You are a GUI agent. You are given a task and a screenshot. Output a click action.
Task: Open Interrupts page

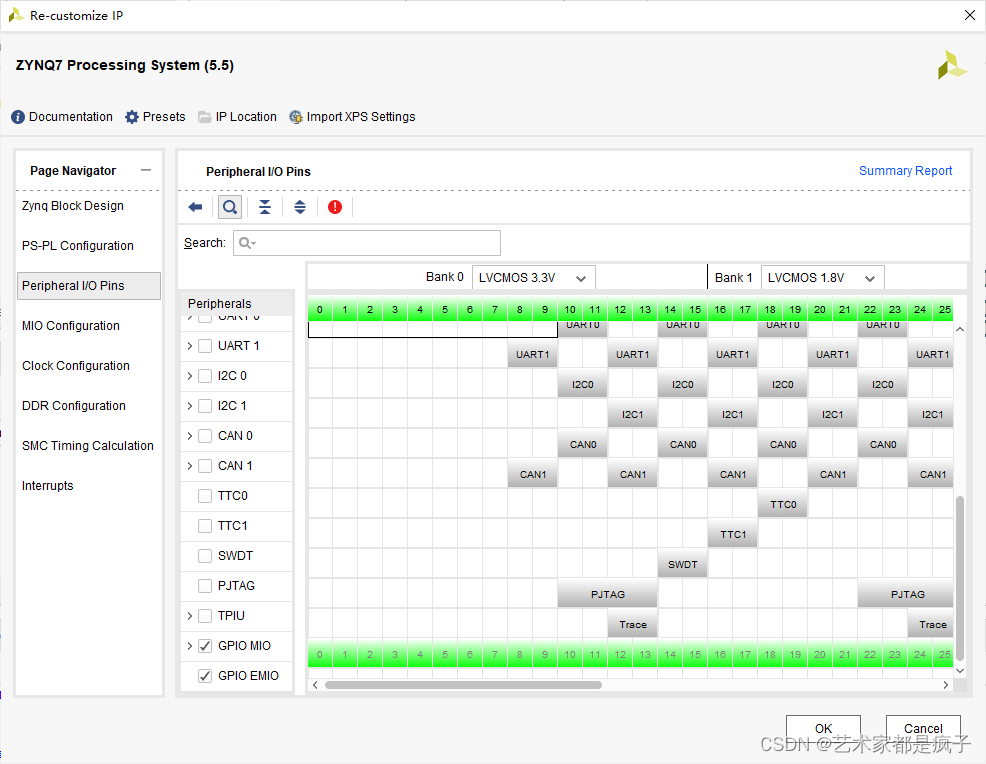tap(48, 485)
